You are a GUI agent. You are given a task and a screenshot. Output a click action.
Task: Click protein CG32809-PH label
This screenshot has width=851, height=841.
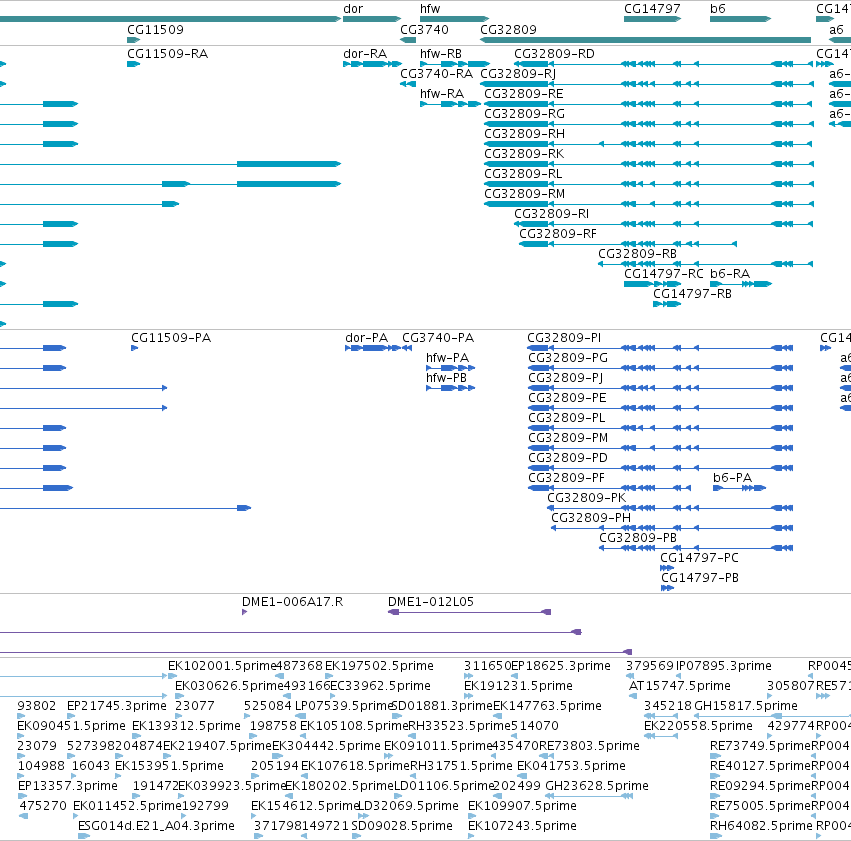tap(591, 518)
